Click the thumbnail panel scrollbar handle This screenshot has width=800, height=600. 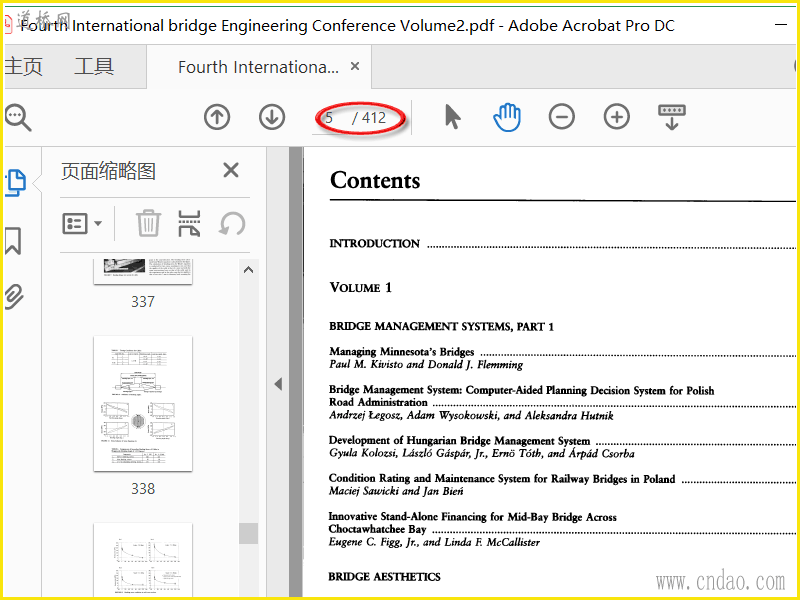(248, 533)
